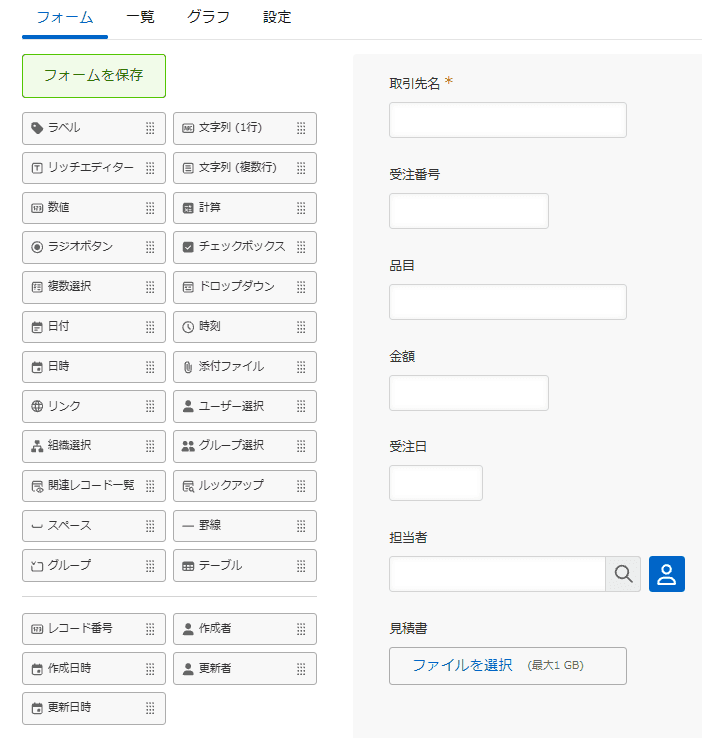
Task: Open the グラフ tab
Action: pyautogui.click(x=208, y=18)
